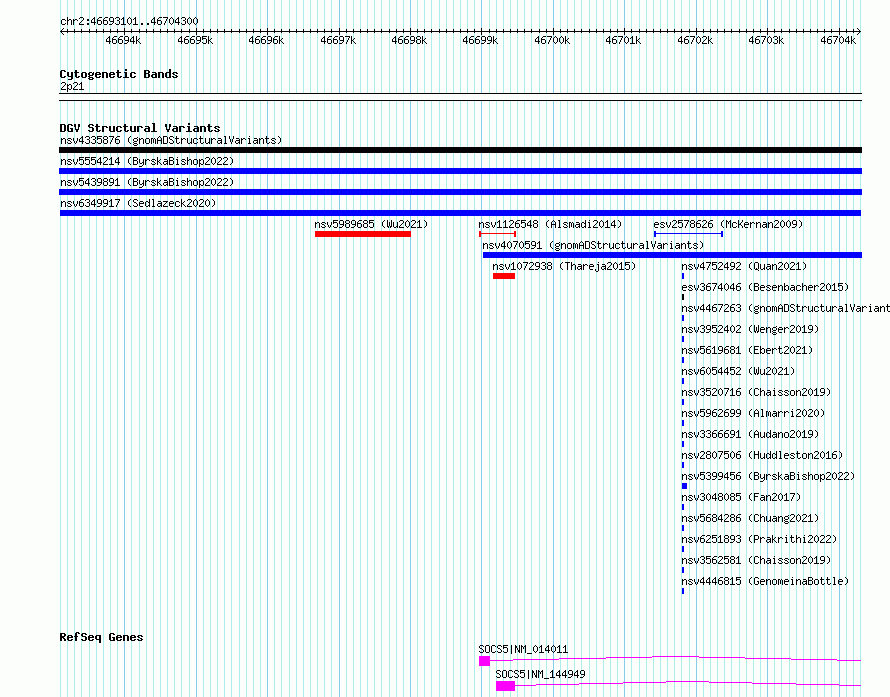Image resolution: width=890 pixels, height=697 pixels.
Task: Click nsv5684286 (Chuang2021) label
Action: [750, 518]
